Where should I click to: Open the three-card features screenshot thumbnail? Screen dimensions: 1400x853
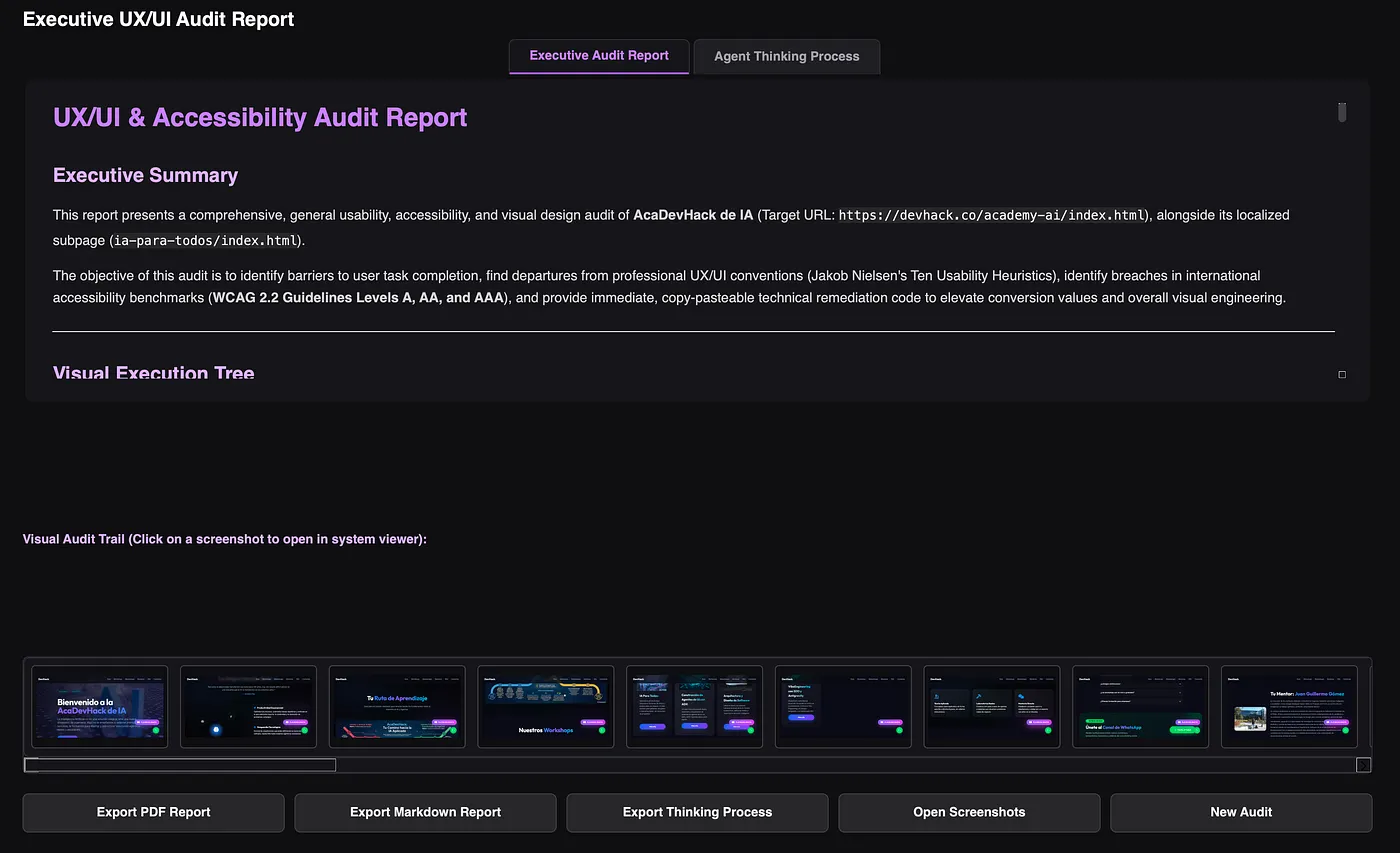[992, 707]
